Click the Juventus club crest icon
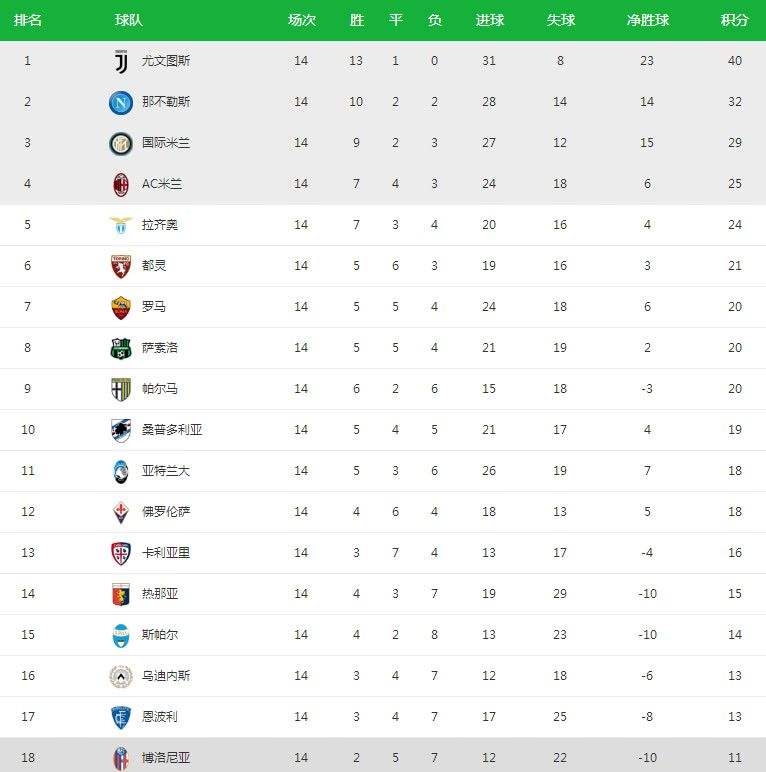The height and width of the screenshot is (772, 766). 121,61
